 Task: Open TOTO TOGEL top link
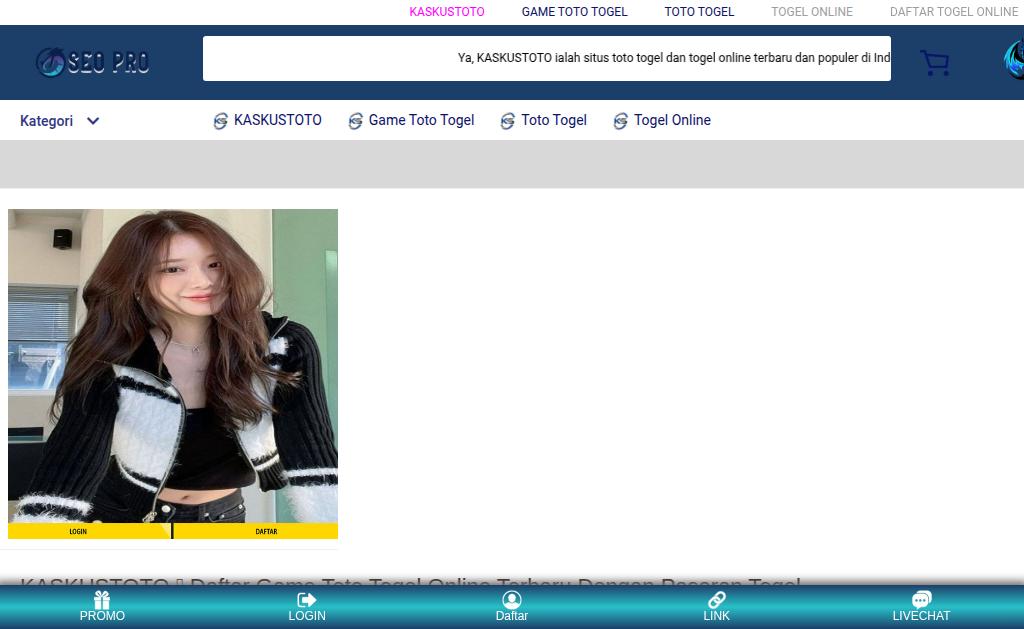tap(699, 12)
